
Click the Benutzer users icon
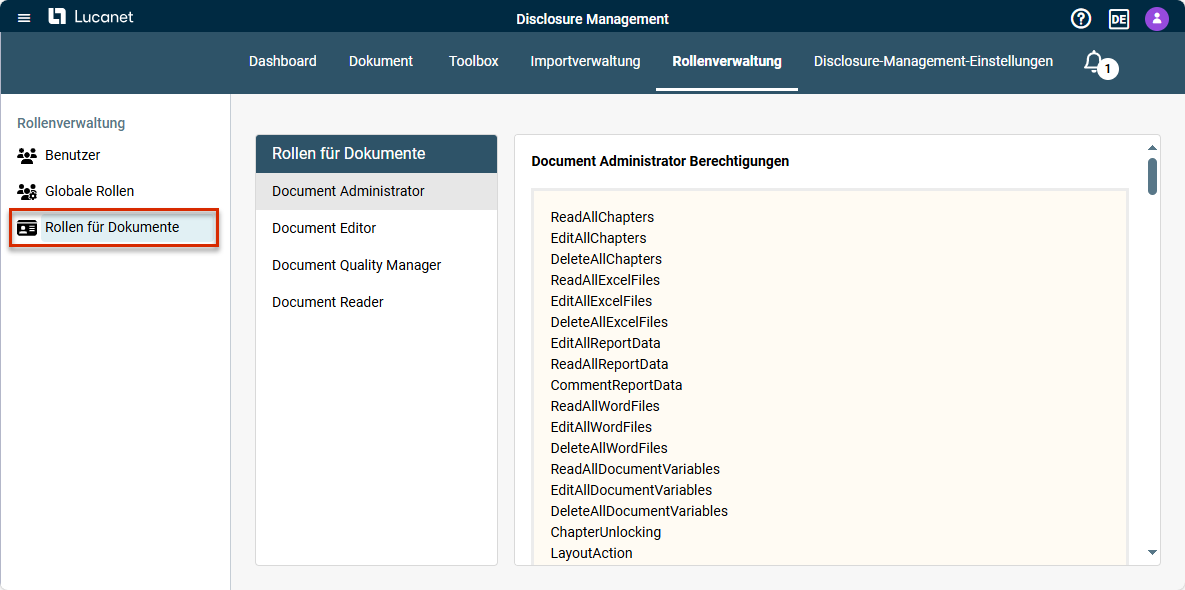click(x=27, y=156)
